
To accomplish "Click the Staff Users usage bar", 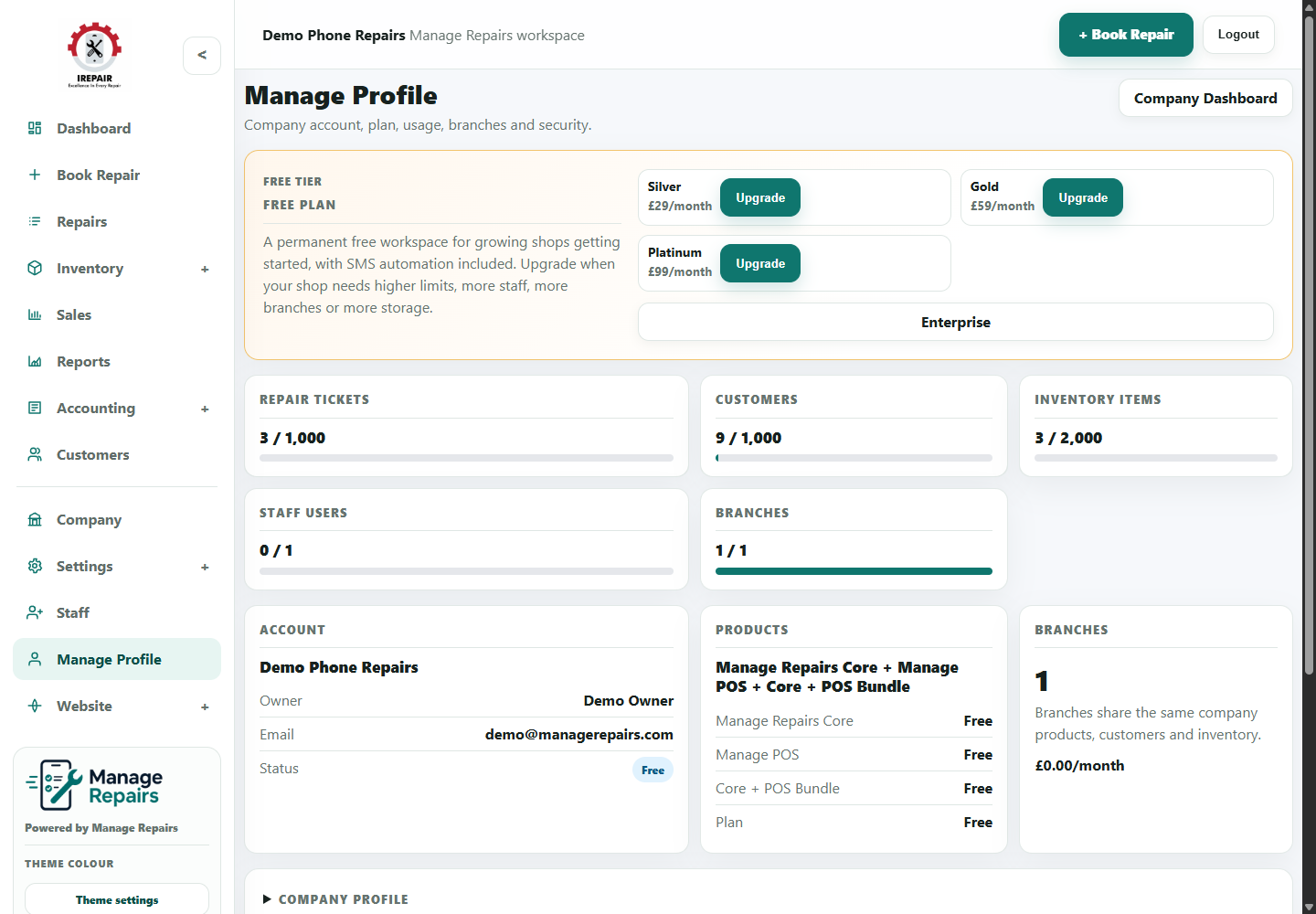I will [466, 571].
